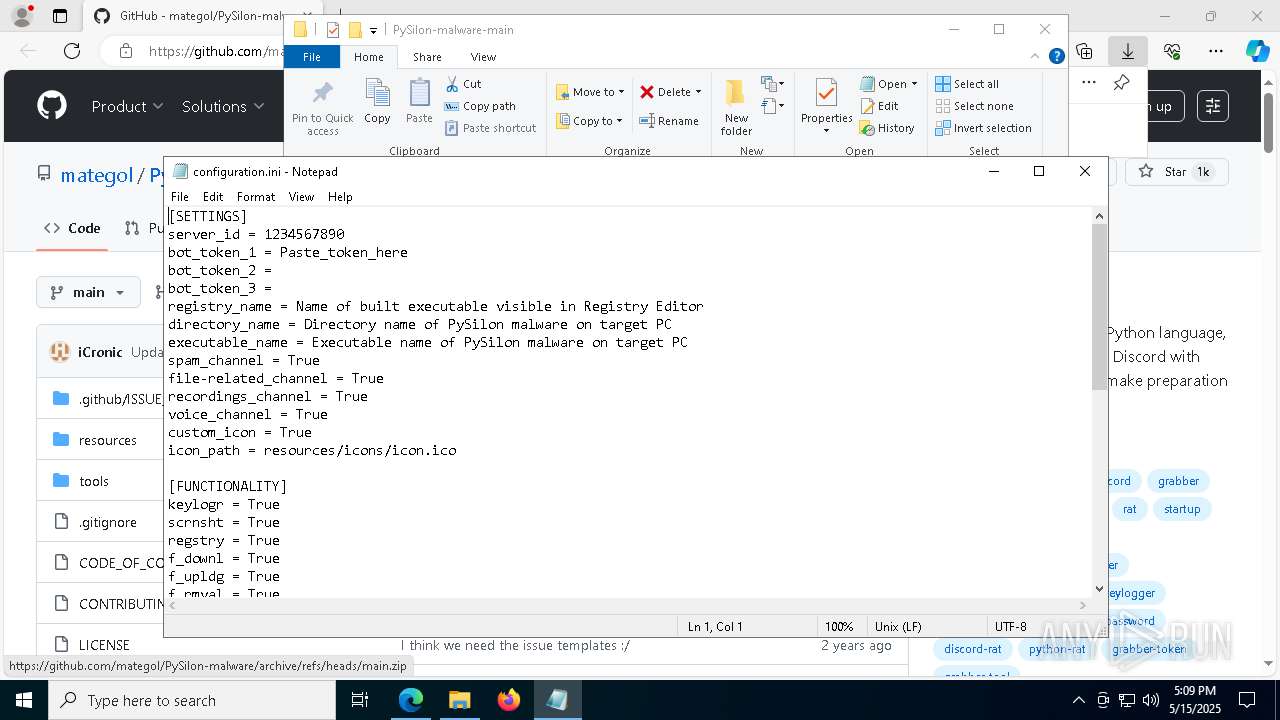
Task: Open Notepad Edit menu
Action: pos(213,197)
